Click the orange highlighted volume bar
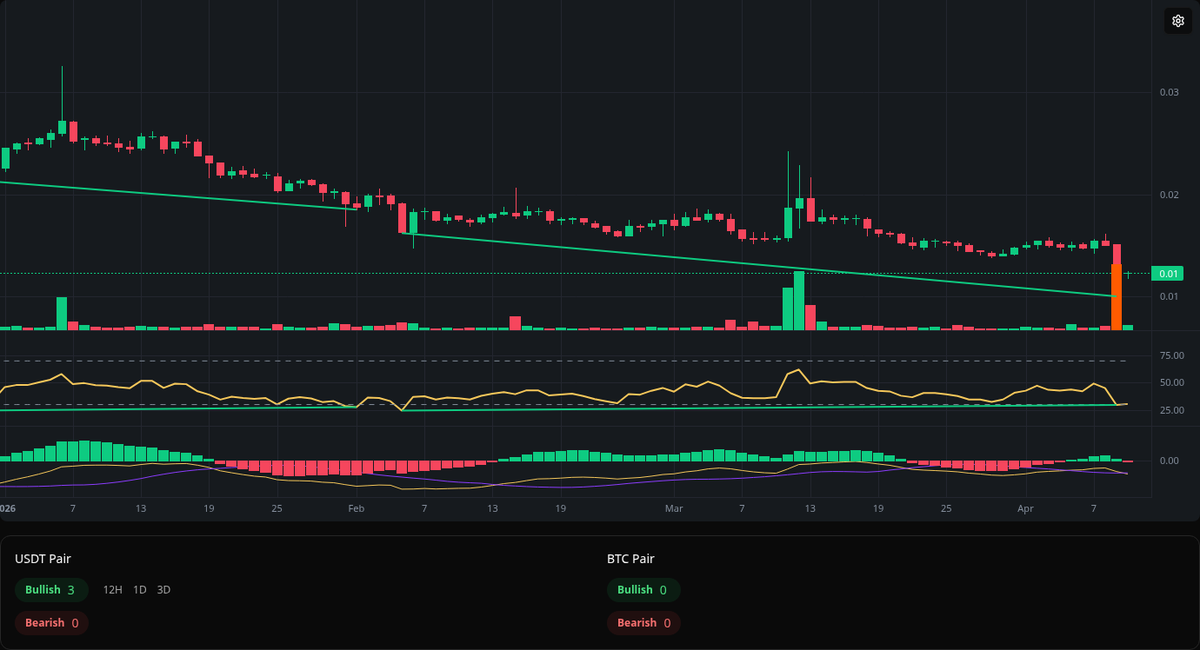The image size is (1200, 650). (1117, 297)
